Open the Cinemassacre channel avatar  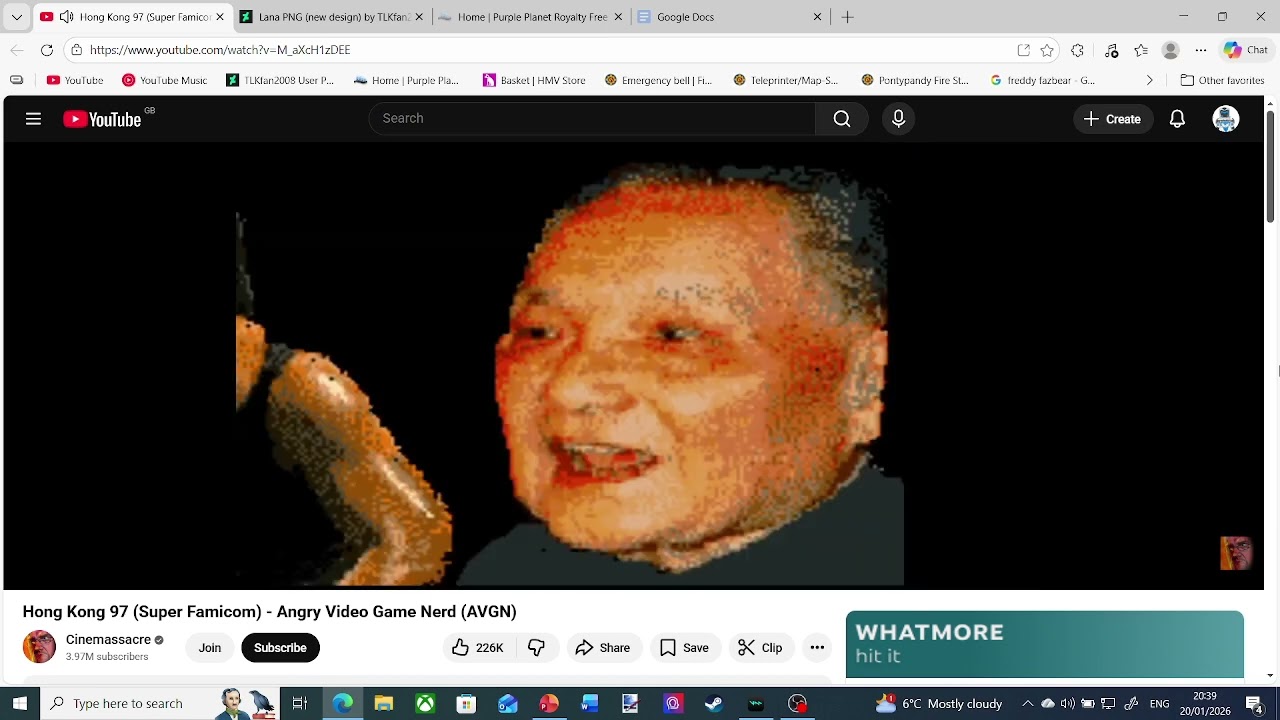pyautogui.click(x=39, y=647)
